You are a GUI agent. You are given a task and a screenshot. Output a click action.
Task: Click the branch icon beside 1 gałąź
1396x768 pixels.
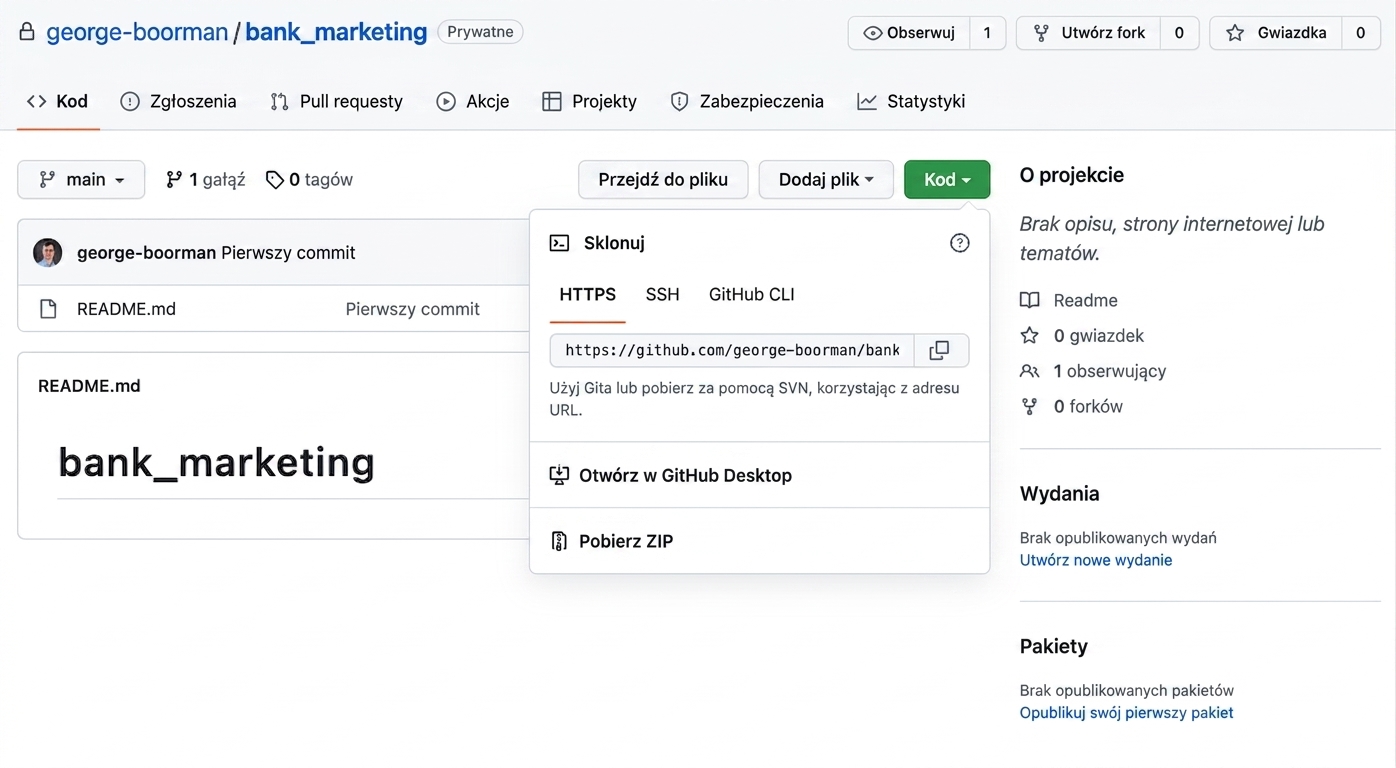click(x=174, y=180)
